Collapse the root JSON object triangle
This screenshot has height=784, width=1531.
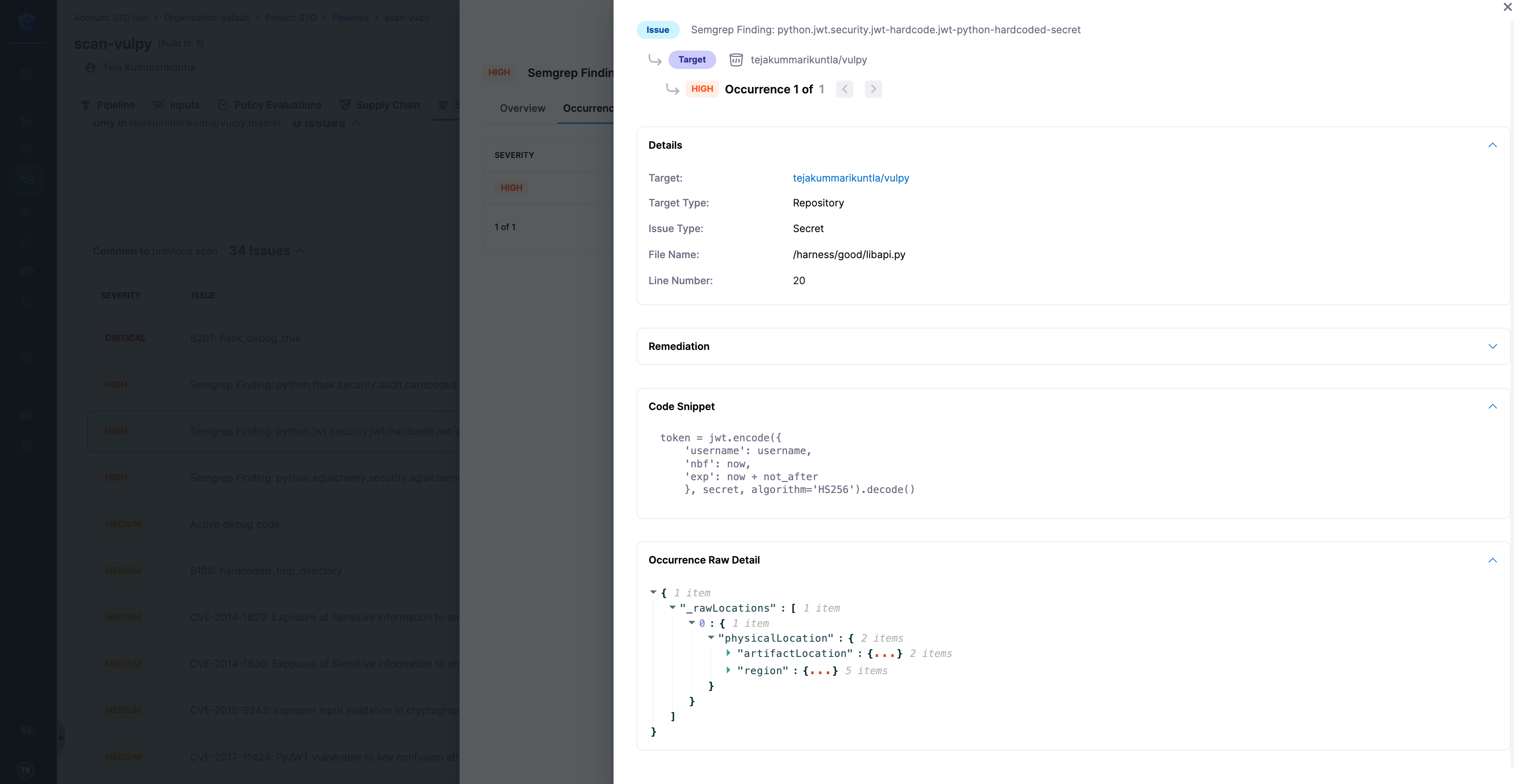(x=653, y=592)
